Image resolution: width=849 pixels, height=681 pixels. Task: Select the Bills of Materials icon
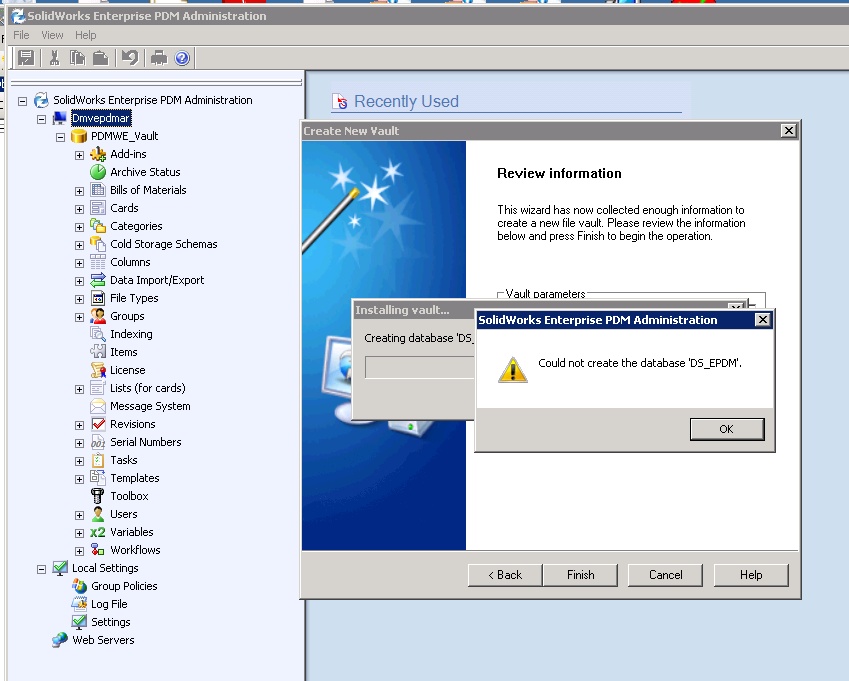coord(98,190)
